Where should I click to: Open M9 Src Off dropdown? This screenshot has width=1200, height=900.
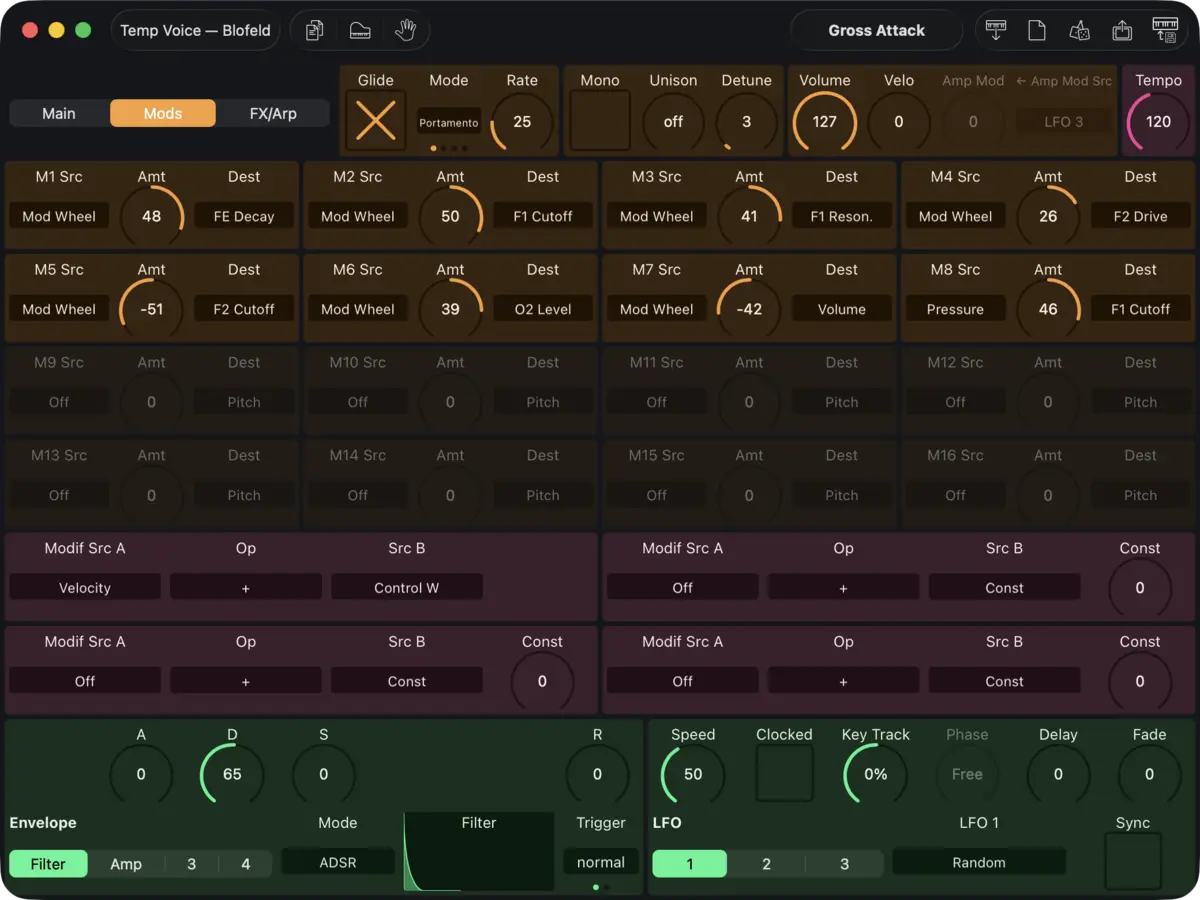[59, 402]
